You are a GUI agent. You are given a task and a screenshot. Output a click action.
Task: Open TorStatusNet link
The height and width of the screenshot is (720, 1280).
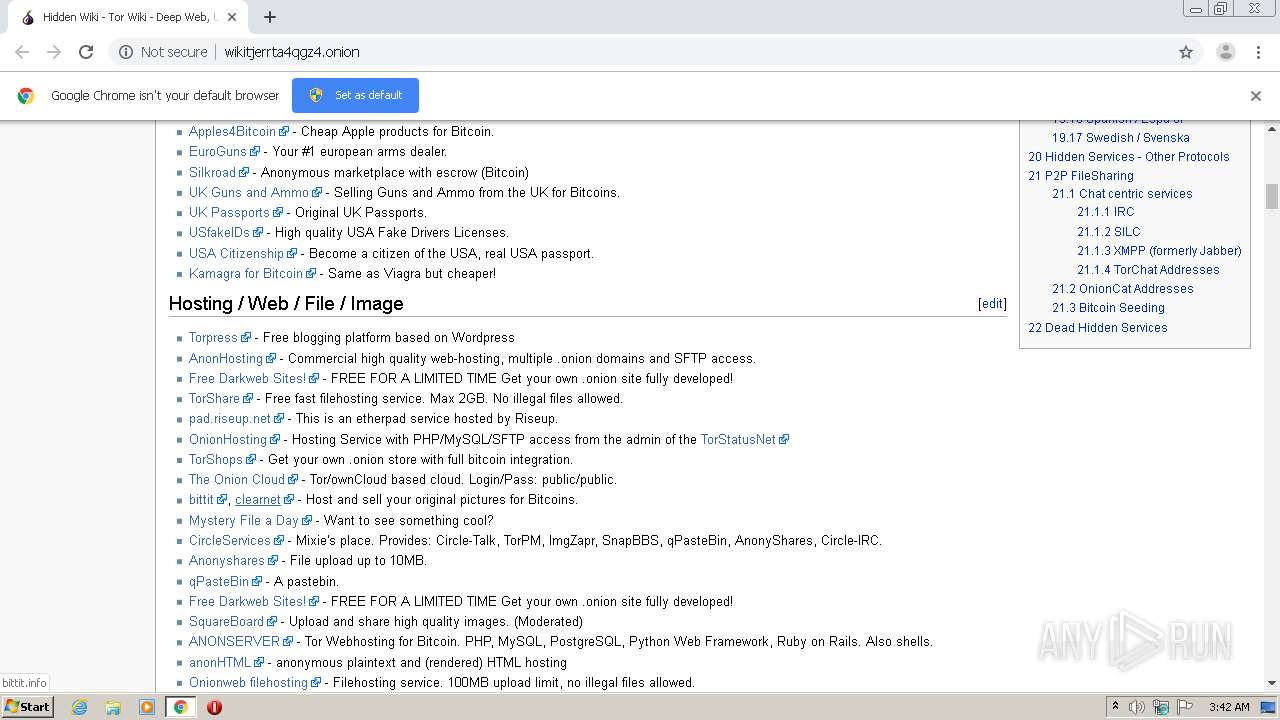[x=738, y=439]
